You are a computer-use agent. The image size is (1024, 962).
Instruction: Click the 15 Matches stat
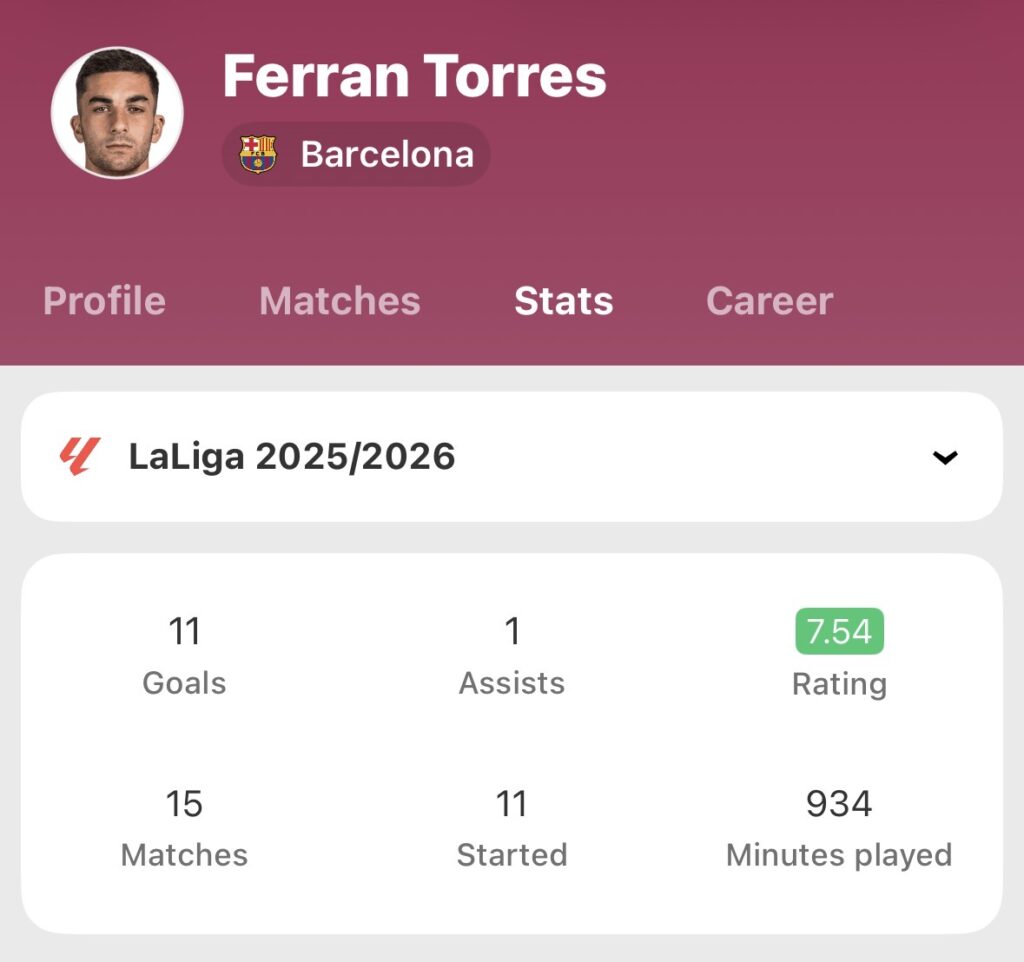click(184, 804)
